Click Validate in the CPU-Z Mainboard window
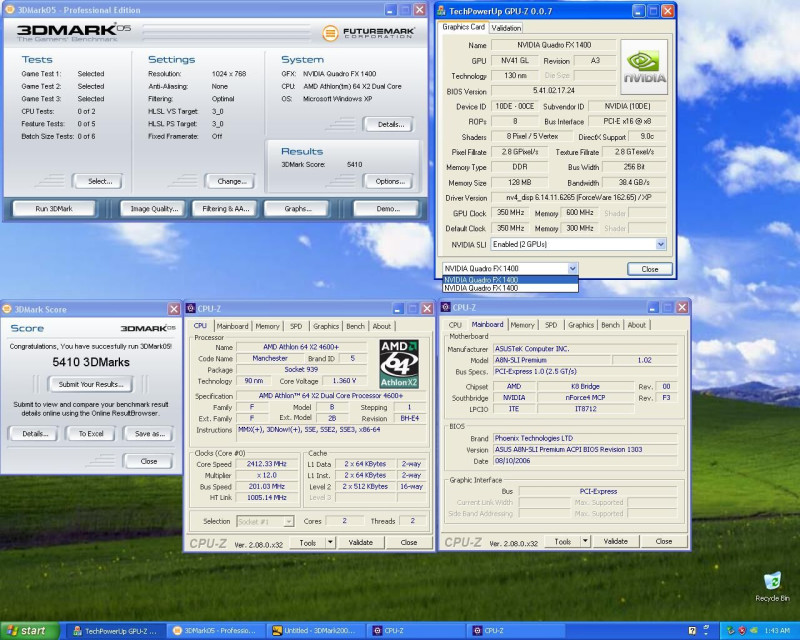This screenshot has width=800, height=640. 615,541
